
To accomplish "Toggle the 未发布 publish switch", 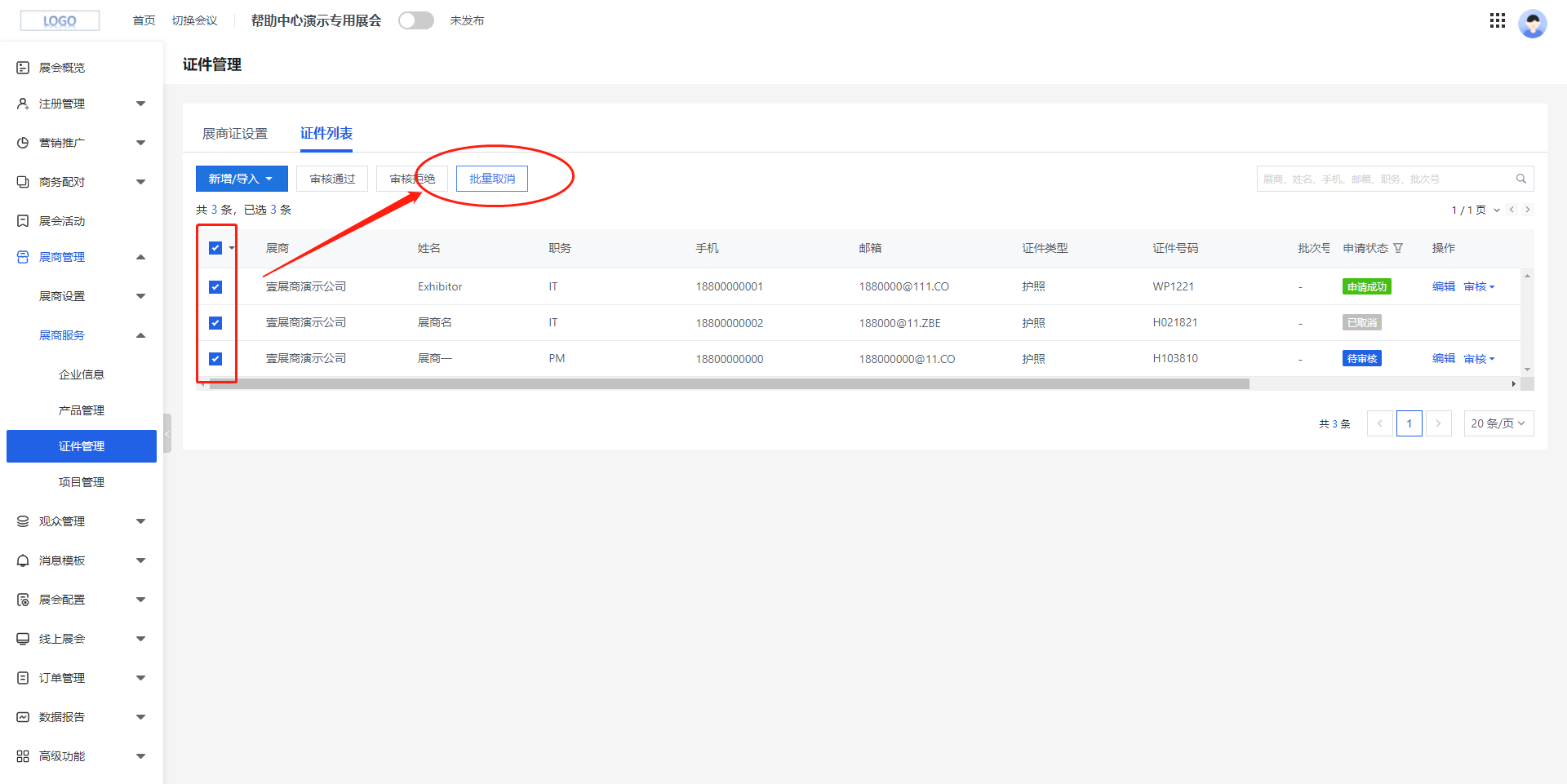I will (415, 20).
